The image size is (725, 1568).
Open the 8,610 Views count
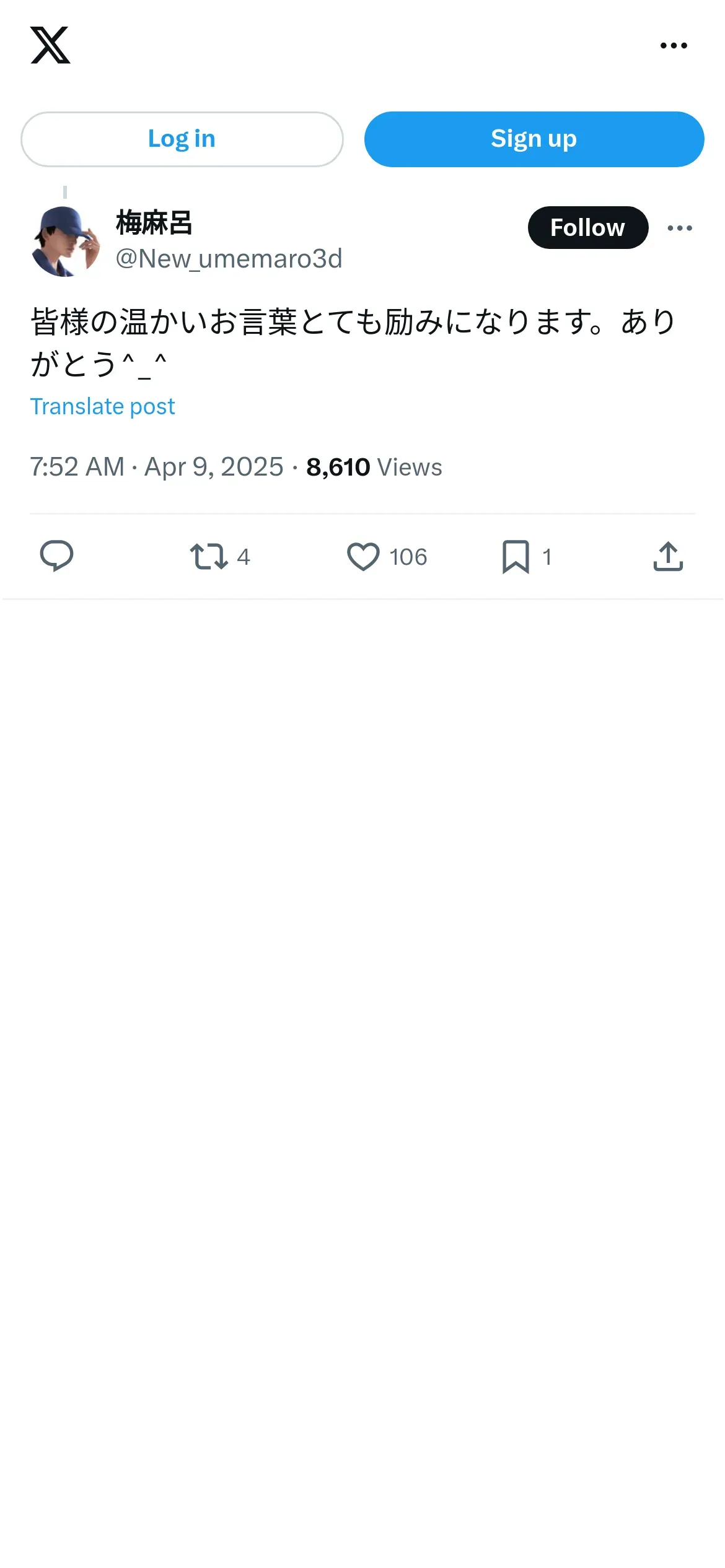click(x=374, y=467)
